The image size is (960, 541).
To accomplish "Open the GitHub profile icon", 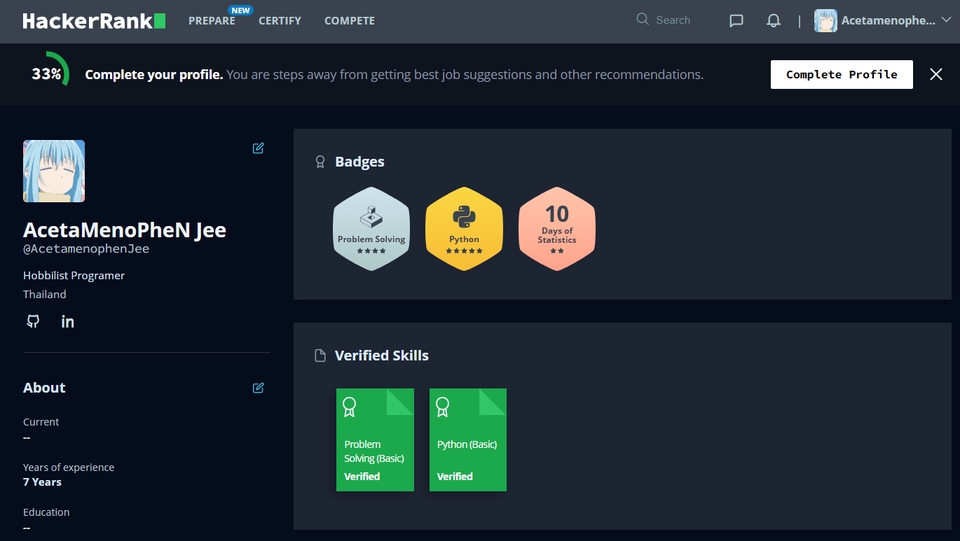I will pyautogui.click(x=33, y=321).
